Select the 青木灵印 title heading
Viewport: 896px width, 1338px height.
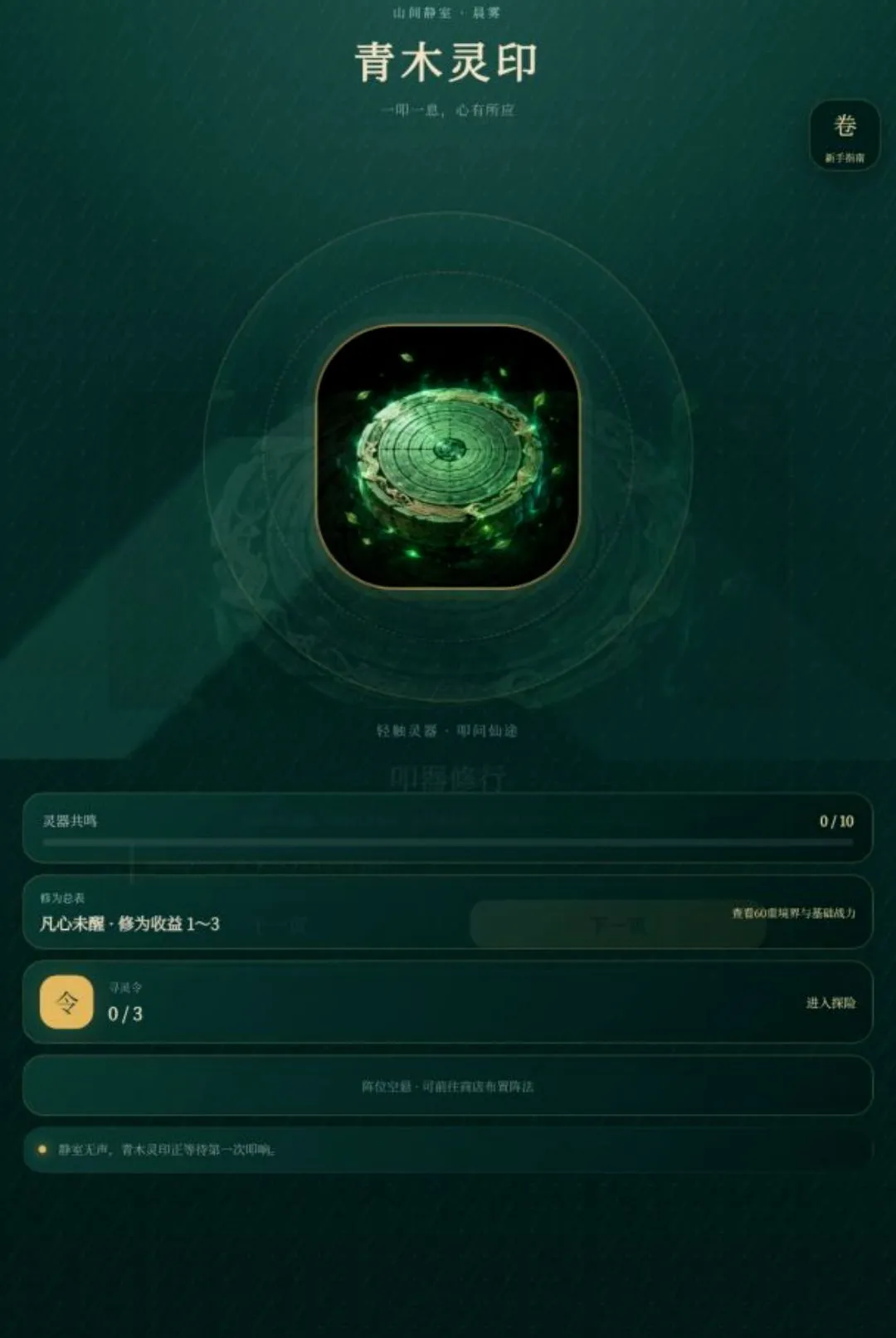tap(448, 62)
